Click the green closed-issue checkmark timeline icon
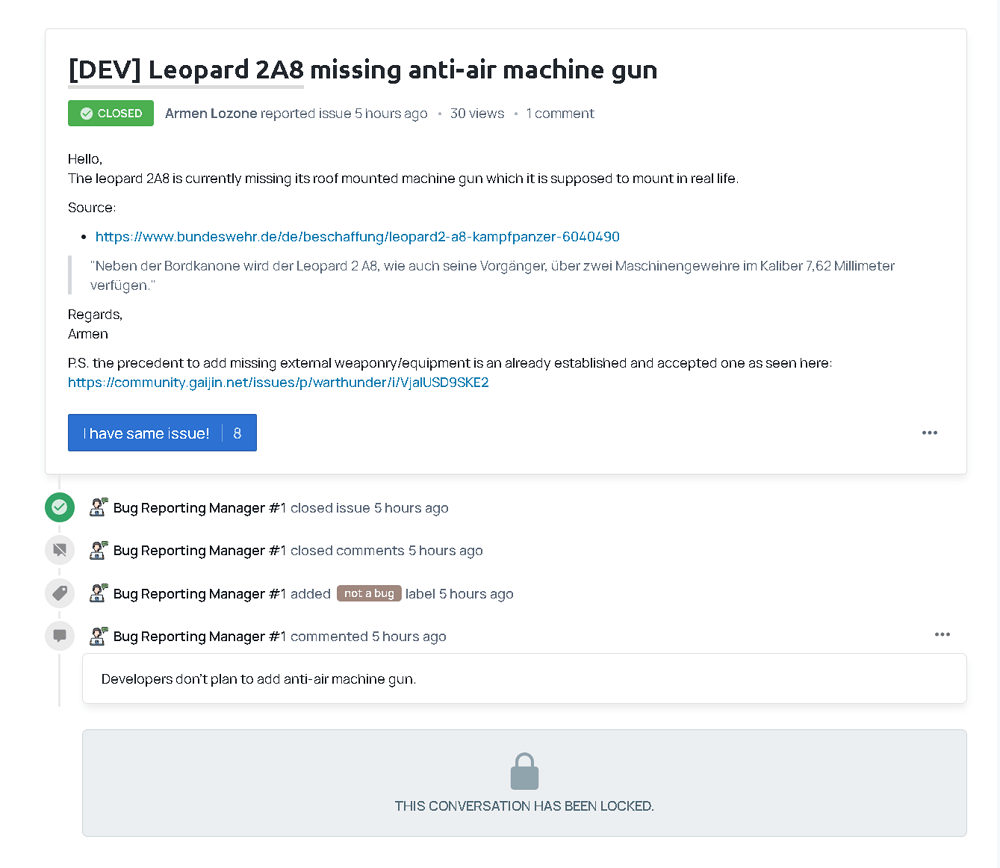 (60, 507)
